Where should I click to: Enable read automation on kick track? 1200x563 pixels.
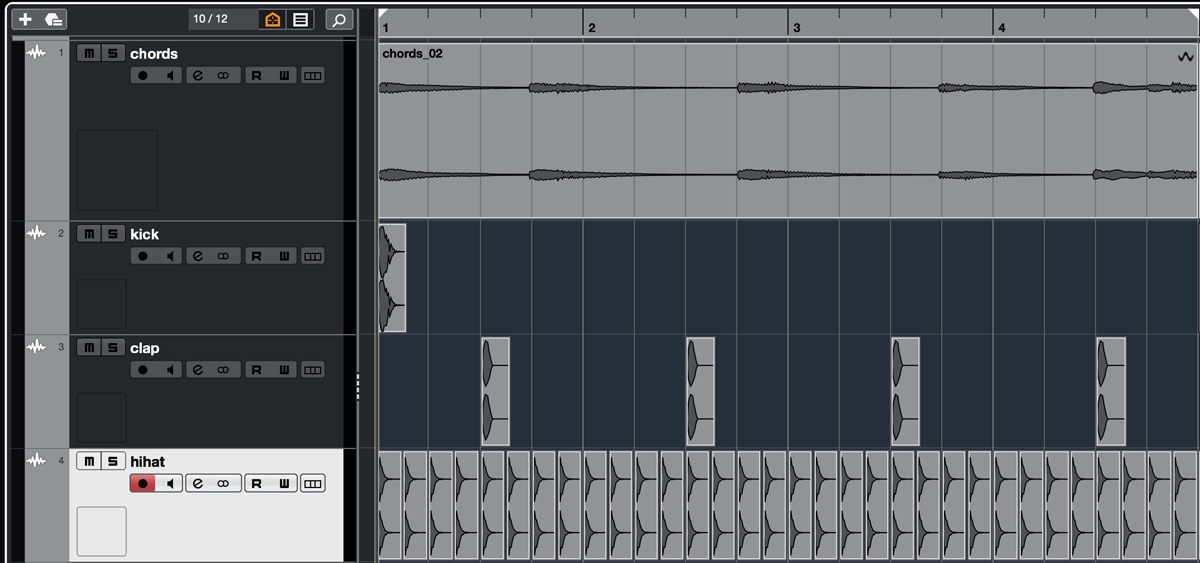click(257, 256)
